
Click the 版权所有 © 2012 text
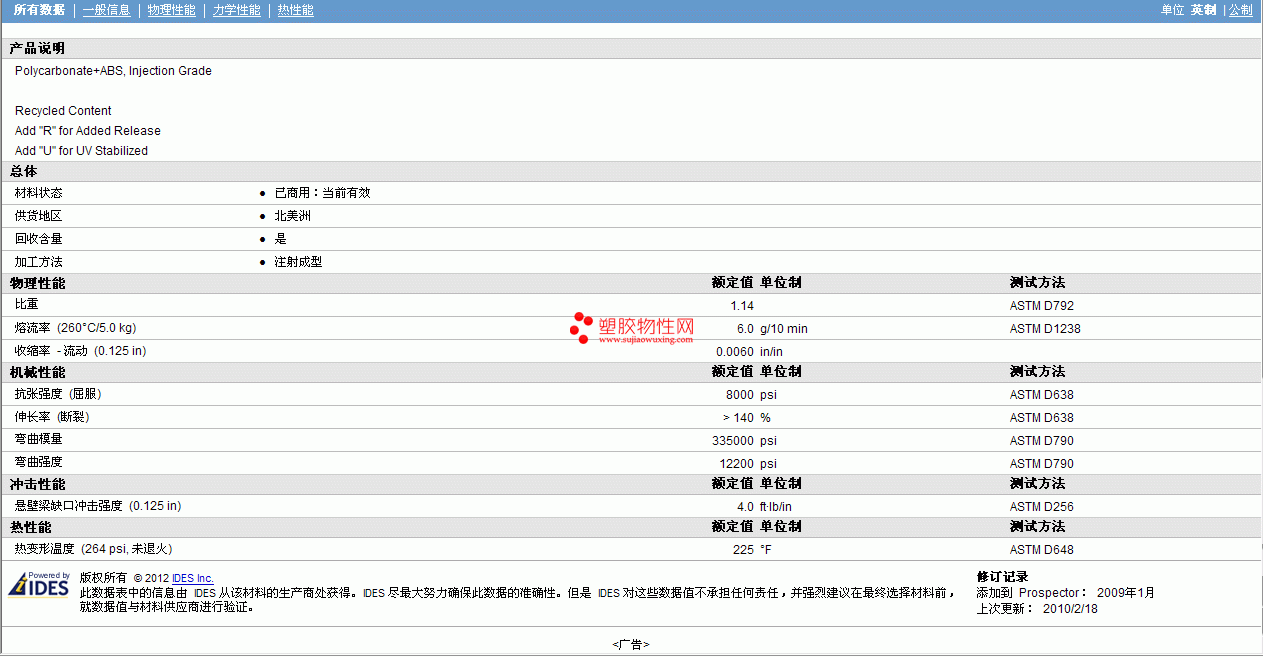tap(124, 578)
